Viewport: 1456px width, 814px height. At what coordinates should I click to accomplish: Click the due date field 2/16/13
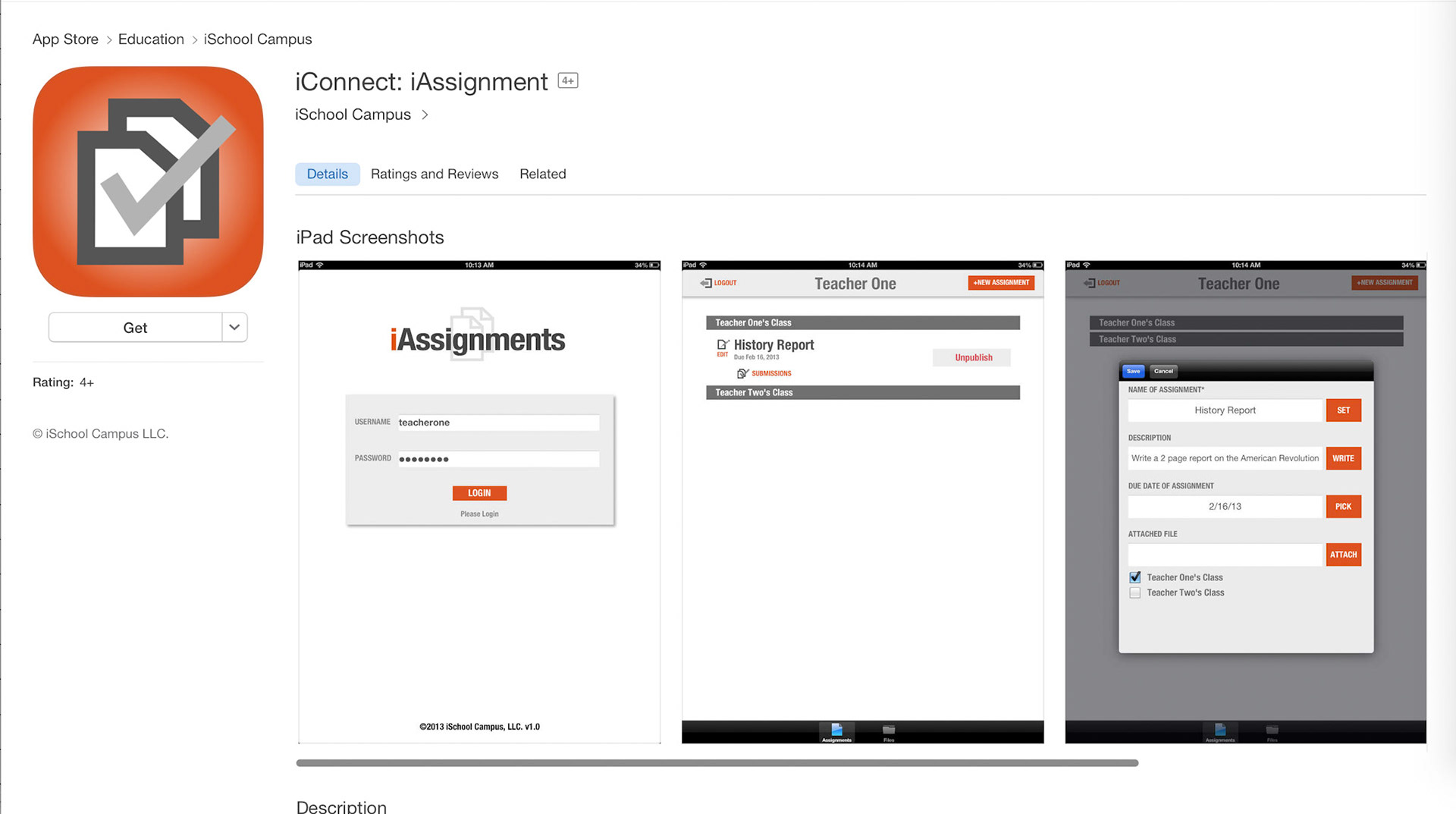tap(1225, 507)
